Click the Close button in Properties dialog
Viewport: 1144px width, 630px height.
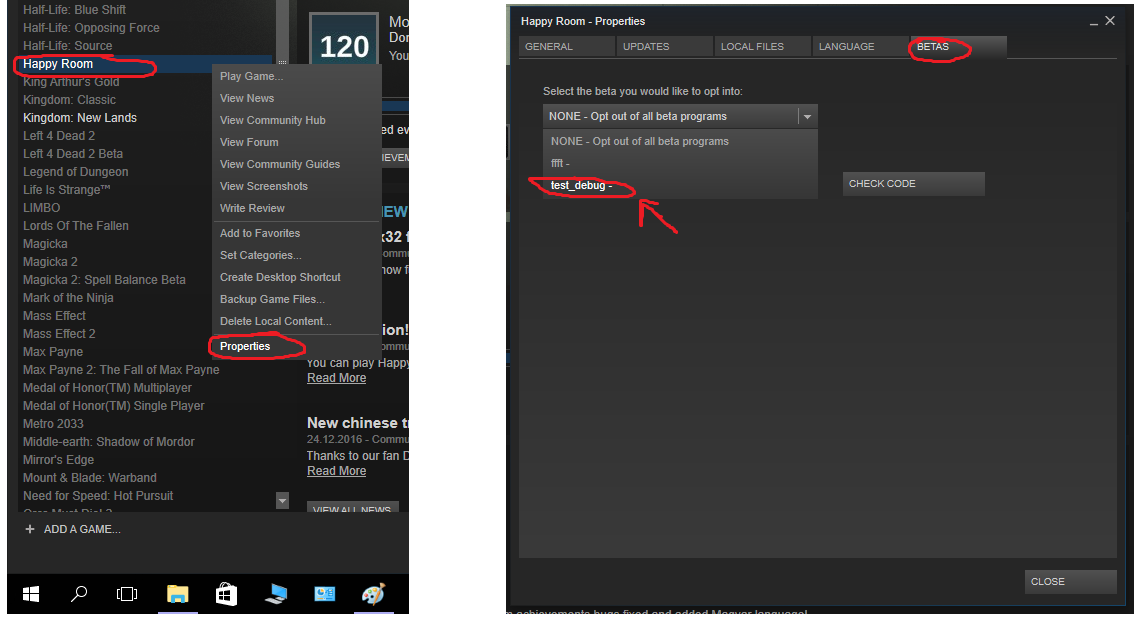coord(1069,582)
